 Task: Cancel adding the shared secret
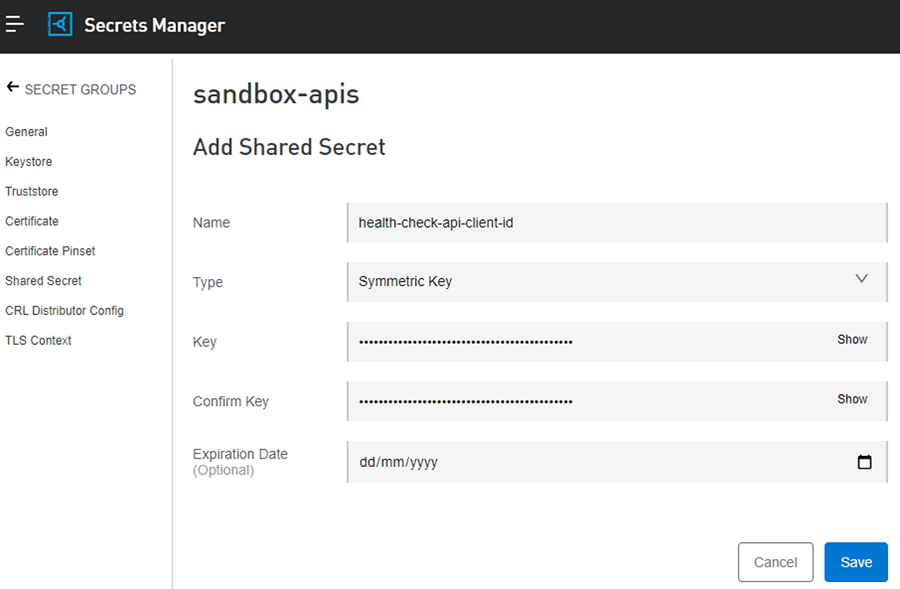[775, 562]
